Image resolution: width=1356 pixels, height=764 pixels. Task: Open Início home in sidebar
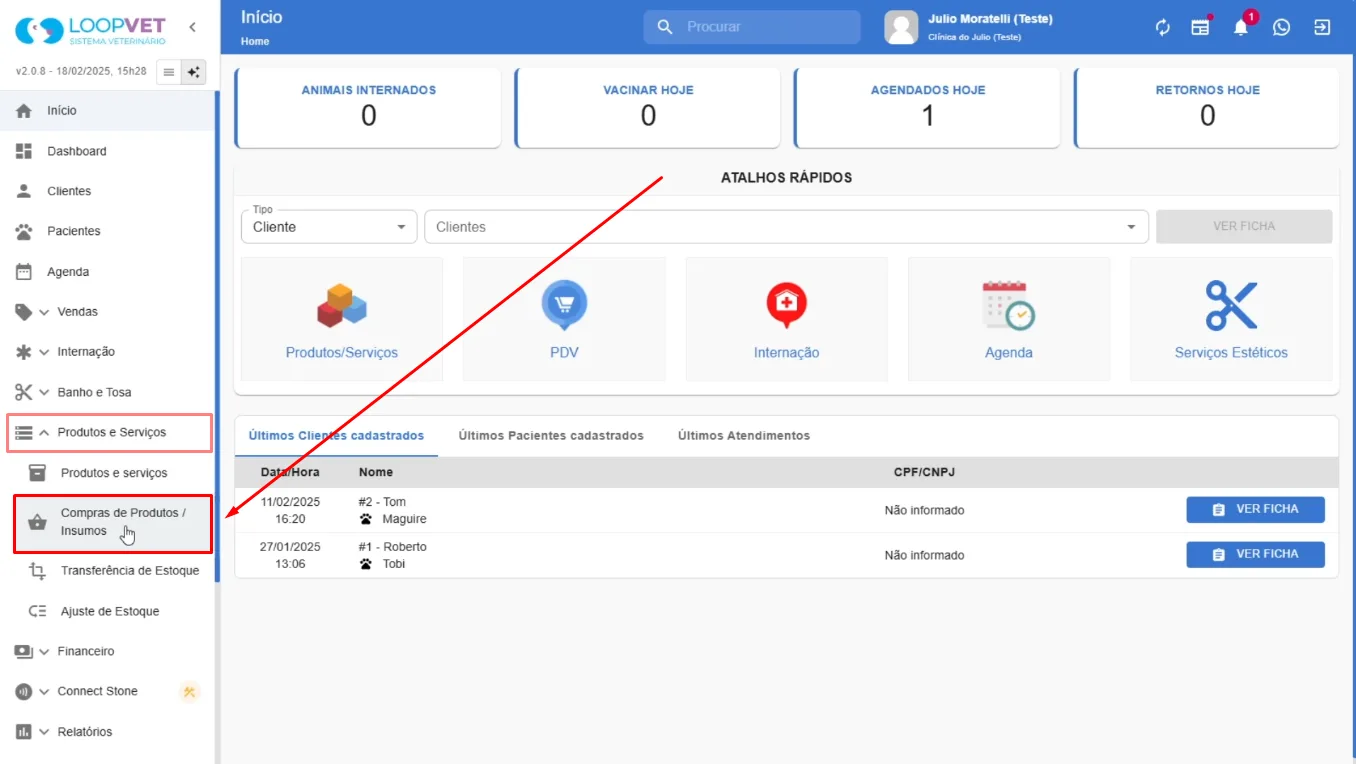click(x=108, y=111)
